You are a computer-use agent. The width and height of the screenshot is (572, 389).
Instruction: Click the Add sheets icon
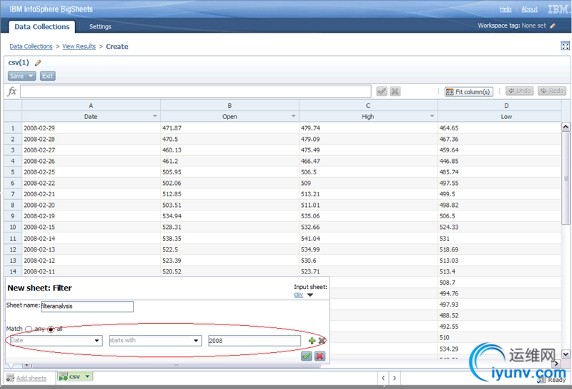[x=10, y=378]
